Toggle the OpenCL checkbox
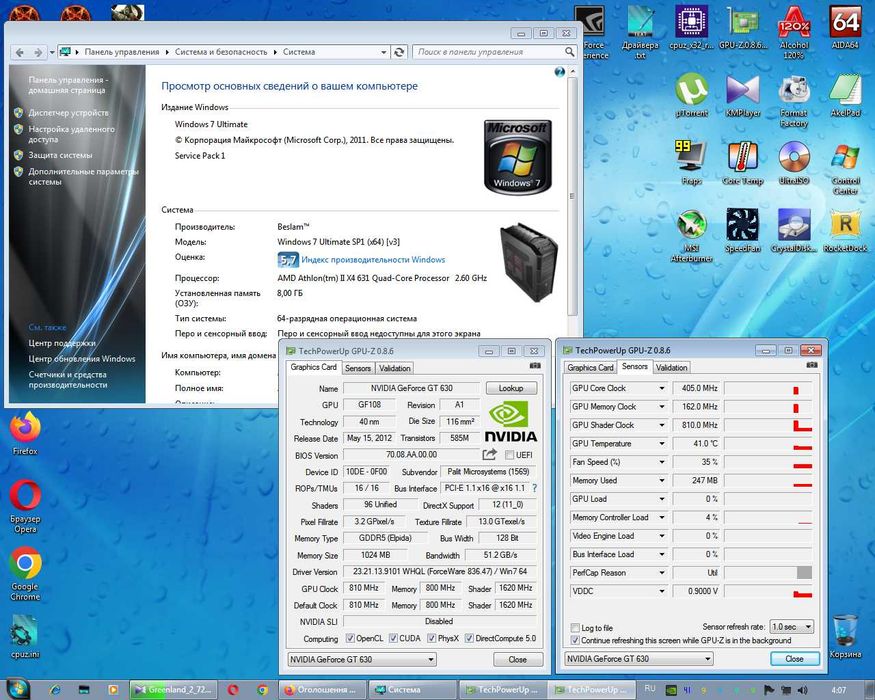This screenshot has width=875, height=700. (x=350, y=638)
